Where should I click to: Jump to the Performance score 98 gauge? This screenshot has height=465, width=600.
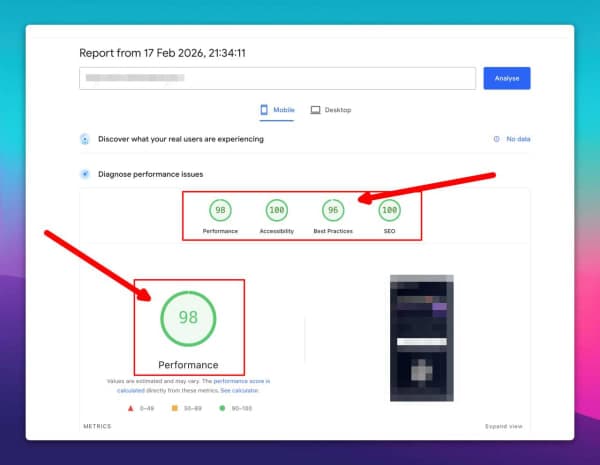pyautogui.click(x=220, y=210)
